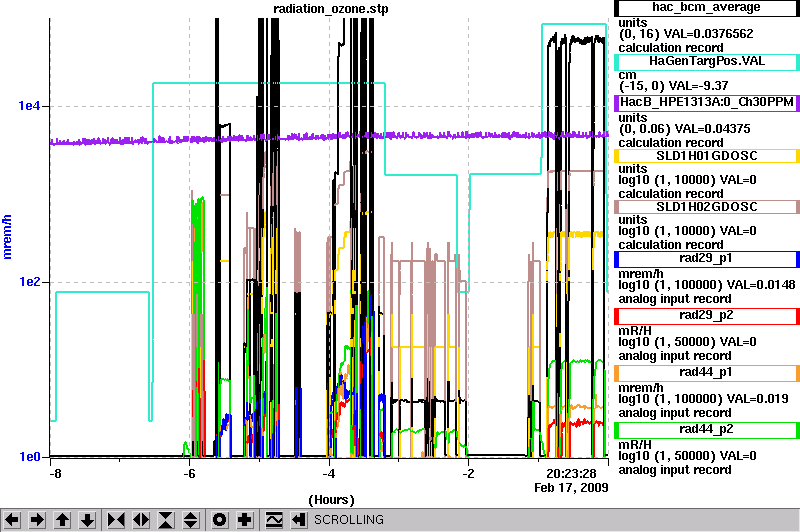Click the plus crosshair toolbar icon

[245, 520]
